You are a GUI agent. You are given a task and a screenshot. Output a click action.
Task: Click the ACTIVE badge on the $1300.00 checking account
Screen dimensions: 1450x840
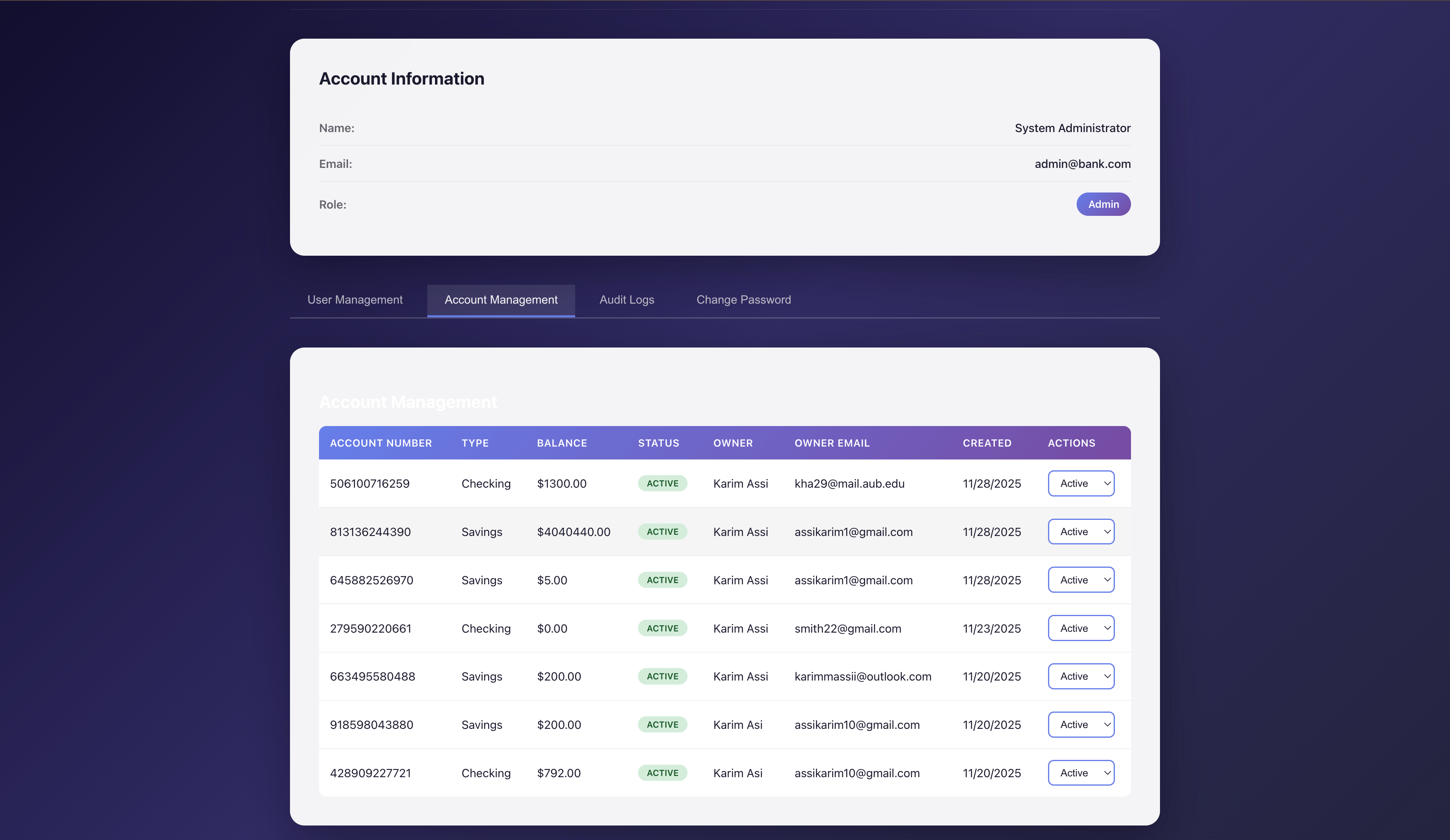tap(662, 483)
